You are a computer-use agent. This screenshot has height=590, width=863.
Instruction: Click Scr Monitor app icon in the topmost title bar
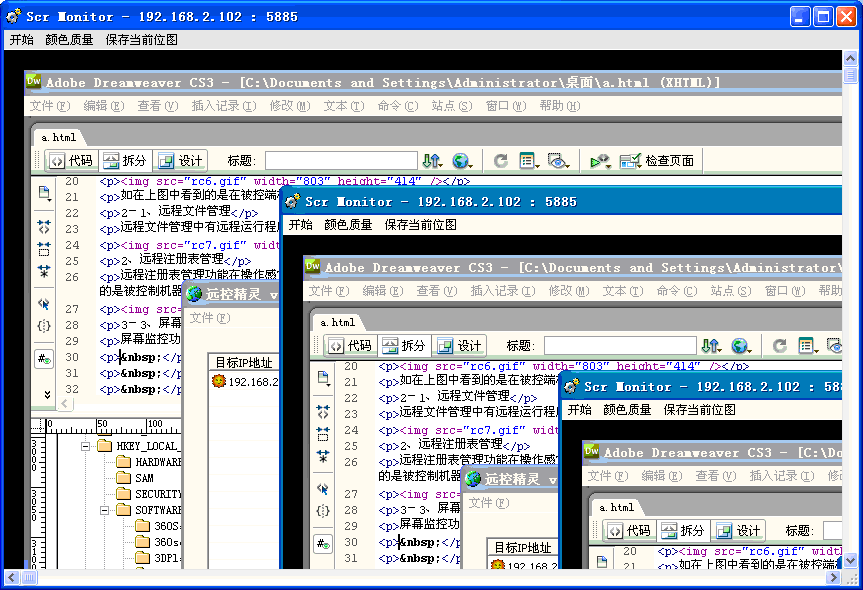point(13,16)
